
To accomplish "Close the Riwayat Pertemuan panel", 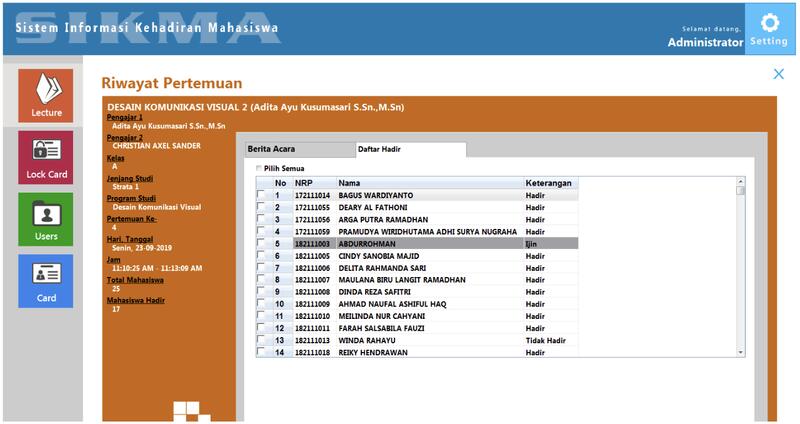I will click(779, 74).
